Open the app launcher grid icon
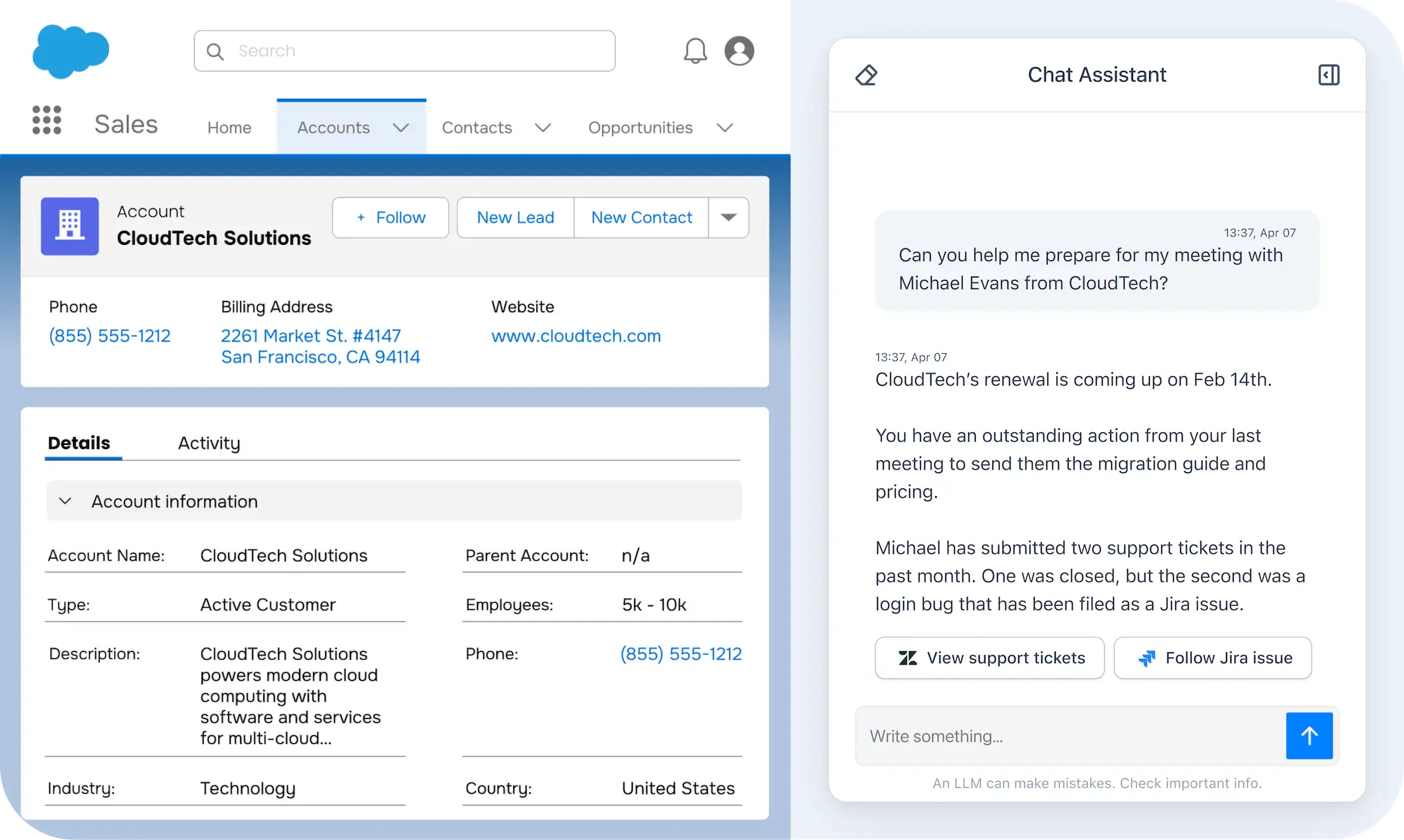The width and height of the screenshot is (1404, 840). pos(47,120)
